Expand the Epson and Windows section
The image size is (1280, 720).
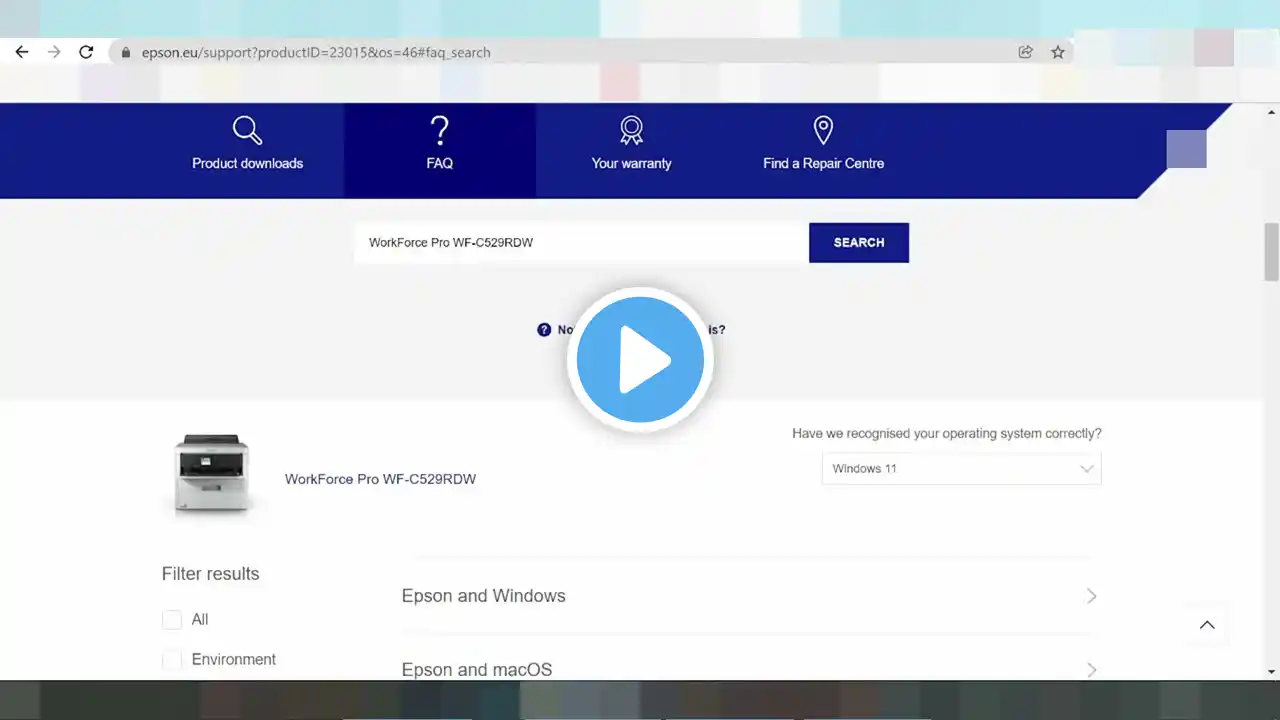click(748, 596)
